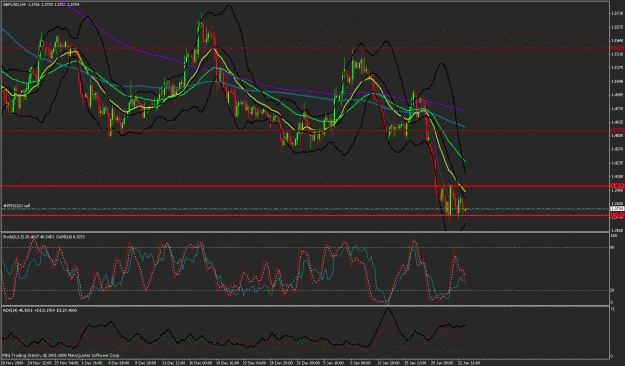Select the upper thick red horizontal line
This screenshot has width=625, height=366.
point(305,186)
